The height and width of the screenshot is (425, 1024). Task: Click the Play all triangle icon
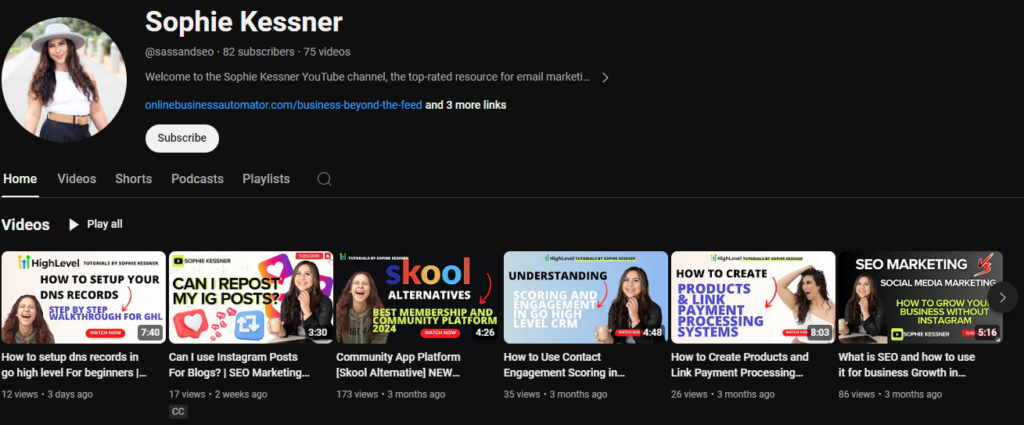point(74,225)
